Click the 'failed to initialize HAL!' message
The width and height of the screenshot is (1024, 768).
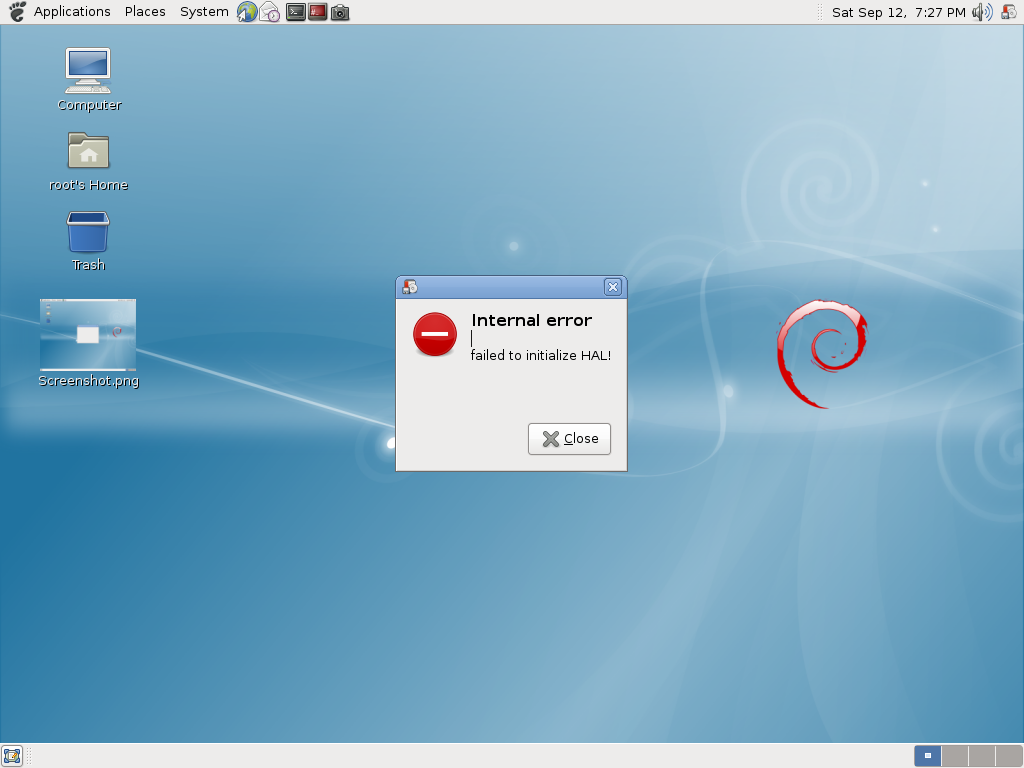pos(541,355)
